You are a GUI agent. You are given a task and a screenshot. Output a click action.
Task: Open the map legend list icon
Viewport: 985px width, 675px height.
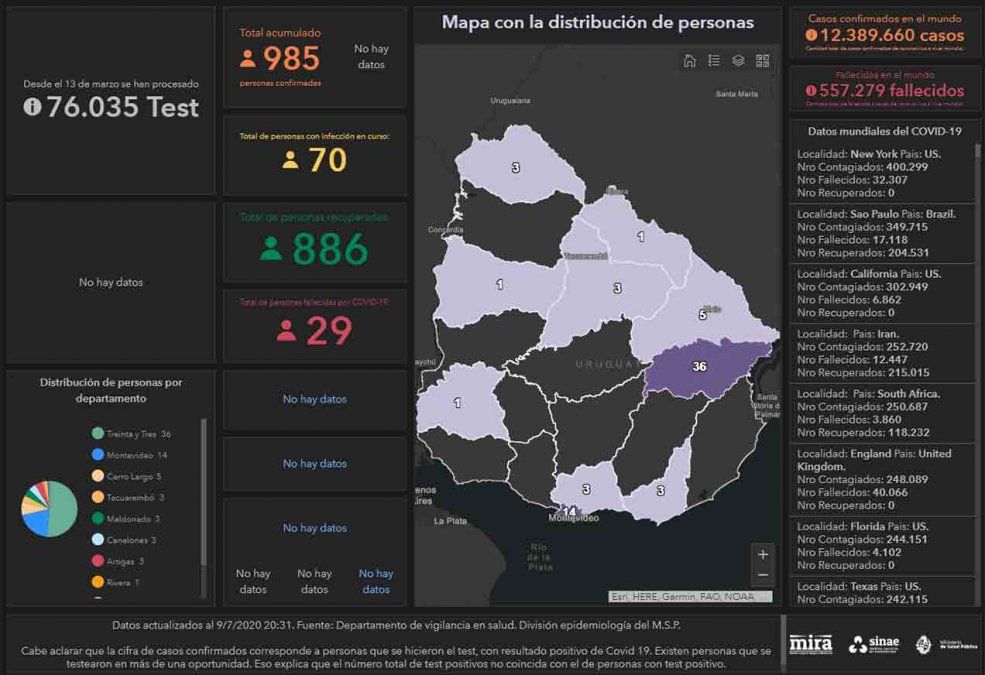[x=714, y=60]
